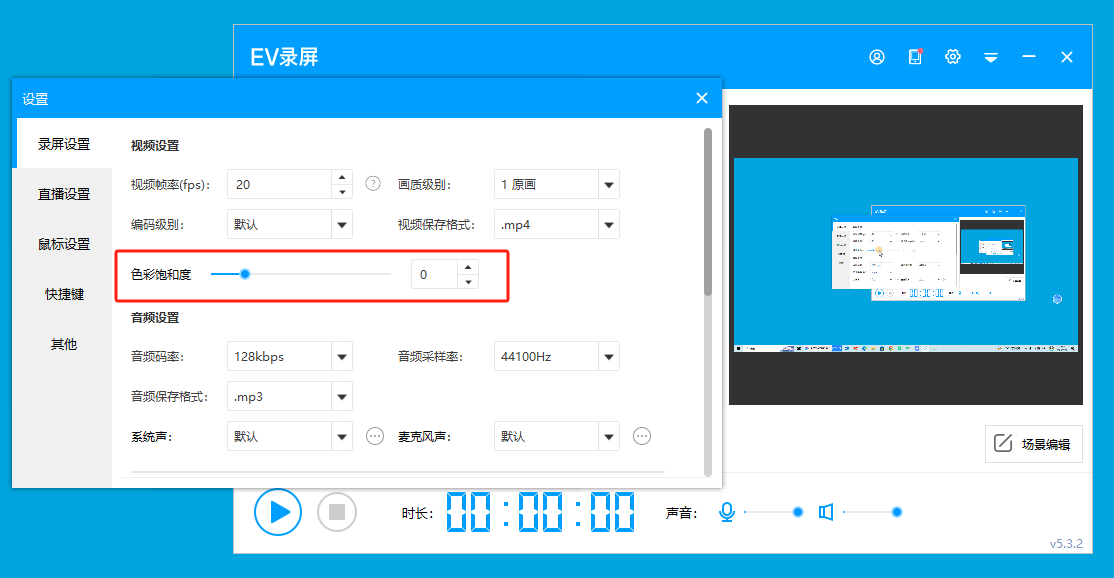
Task: Expand the 音频码率 128kbps dropdown
Action: pos(342,357)
